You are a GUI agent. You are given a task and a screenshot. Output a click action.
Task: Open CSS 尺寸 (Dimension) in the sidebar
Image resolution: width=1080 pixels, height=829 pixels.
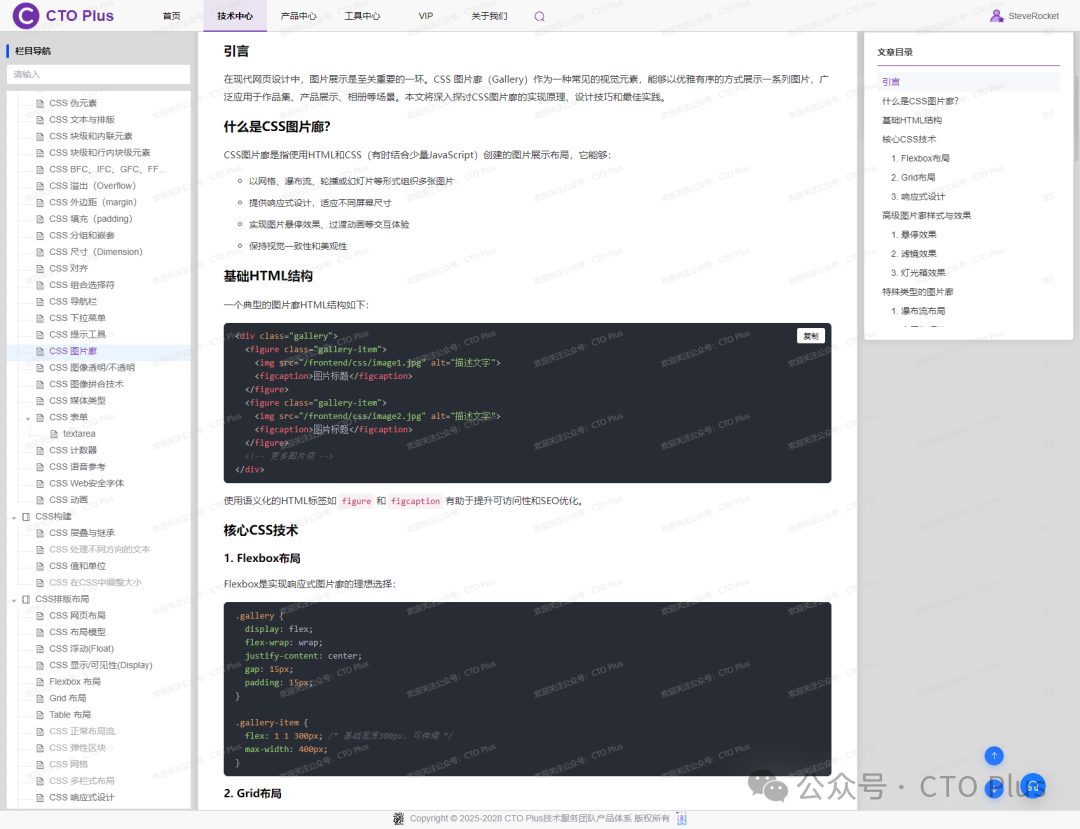pyautogui.click(x=96, y=252)
